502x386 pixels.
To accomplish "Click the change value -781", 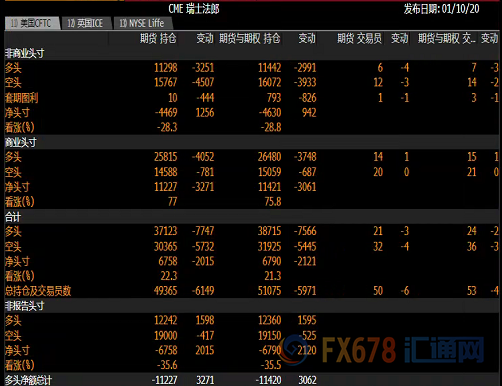I will click(205, 172).
